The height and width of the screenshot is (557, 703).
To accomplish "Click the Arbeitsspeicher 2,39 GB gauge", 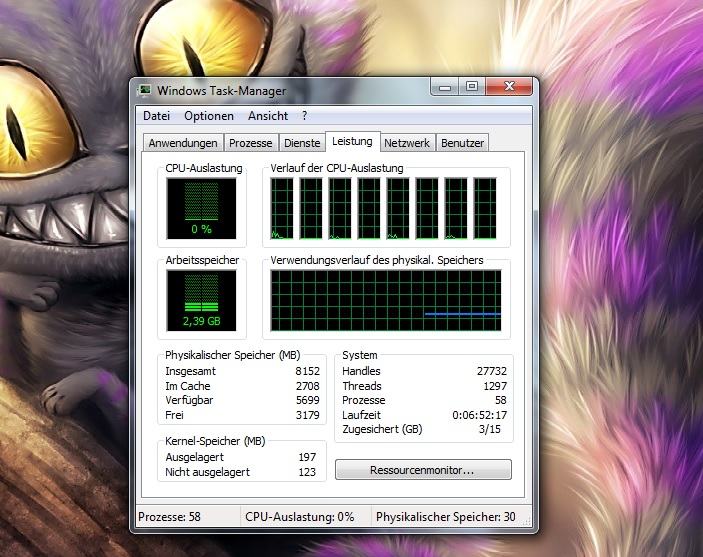I will 201,300.
